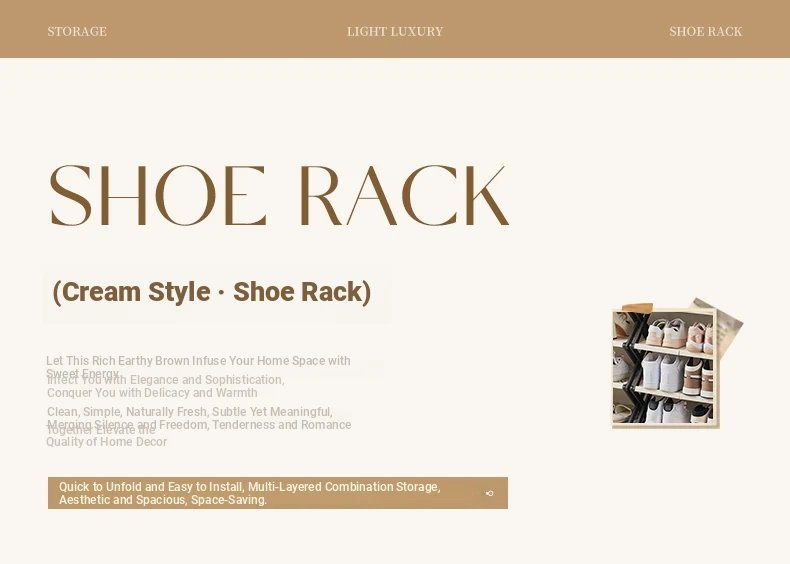
Task: Select the white sneakers on middle shelf
Action: coord(661,372)
